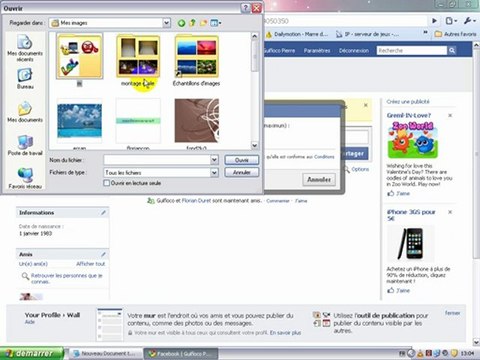
Task: Click Déconnexion on Facebook bar
Action: point(354,51)
